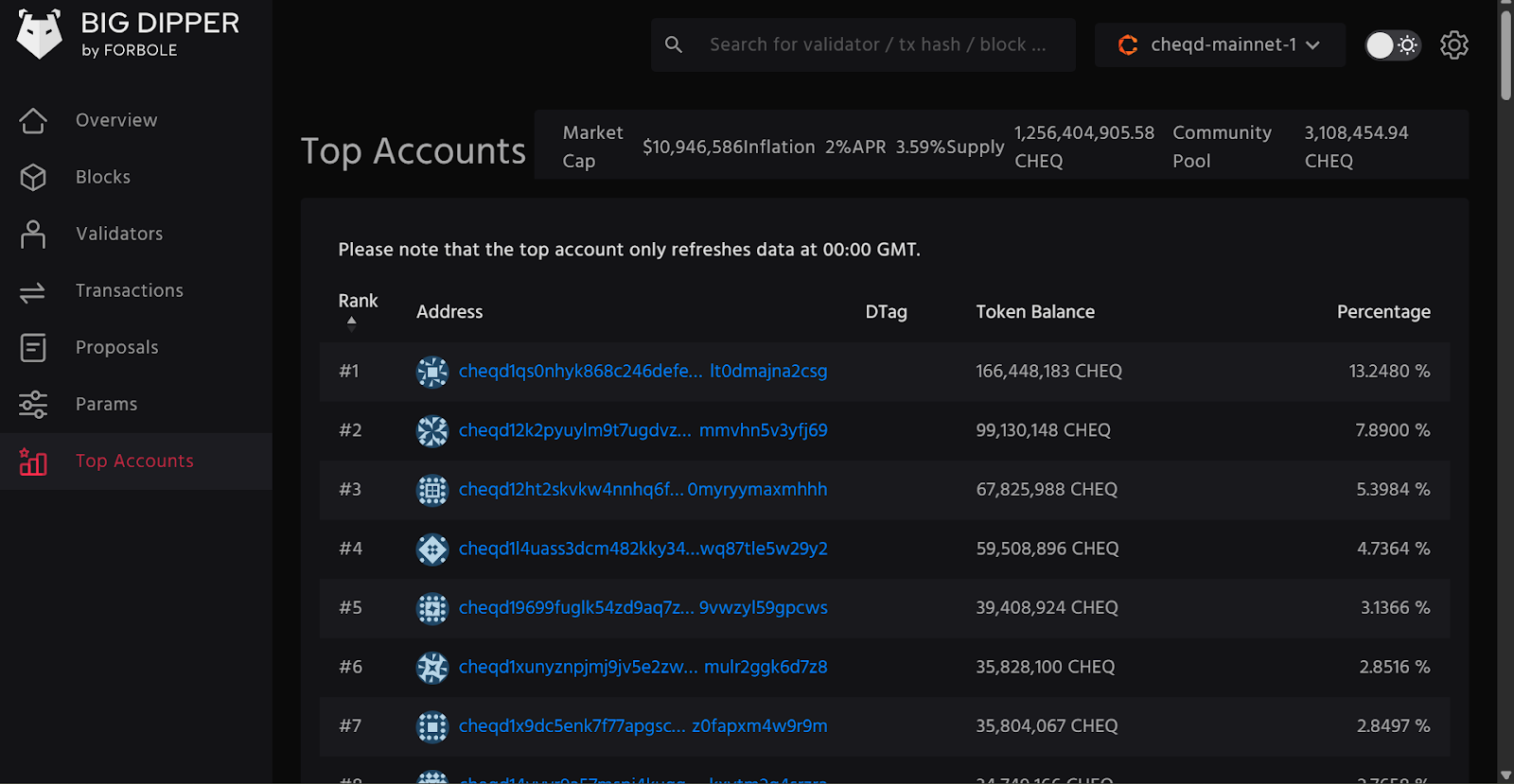Click the Validators person icon
Viewport: 1514px width, 784px height.
coord(33,234)
